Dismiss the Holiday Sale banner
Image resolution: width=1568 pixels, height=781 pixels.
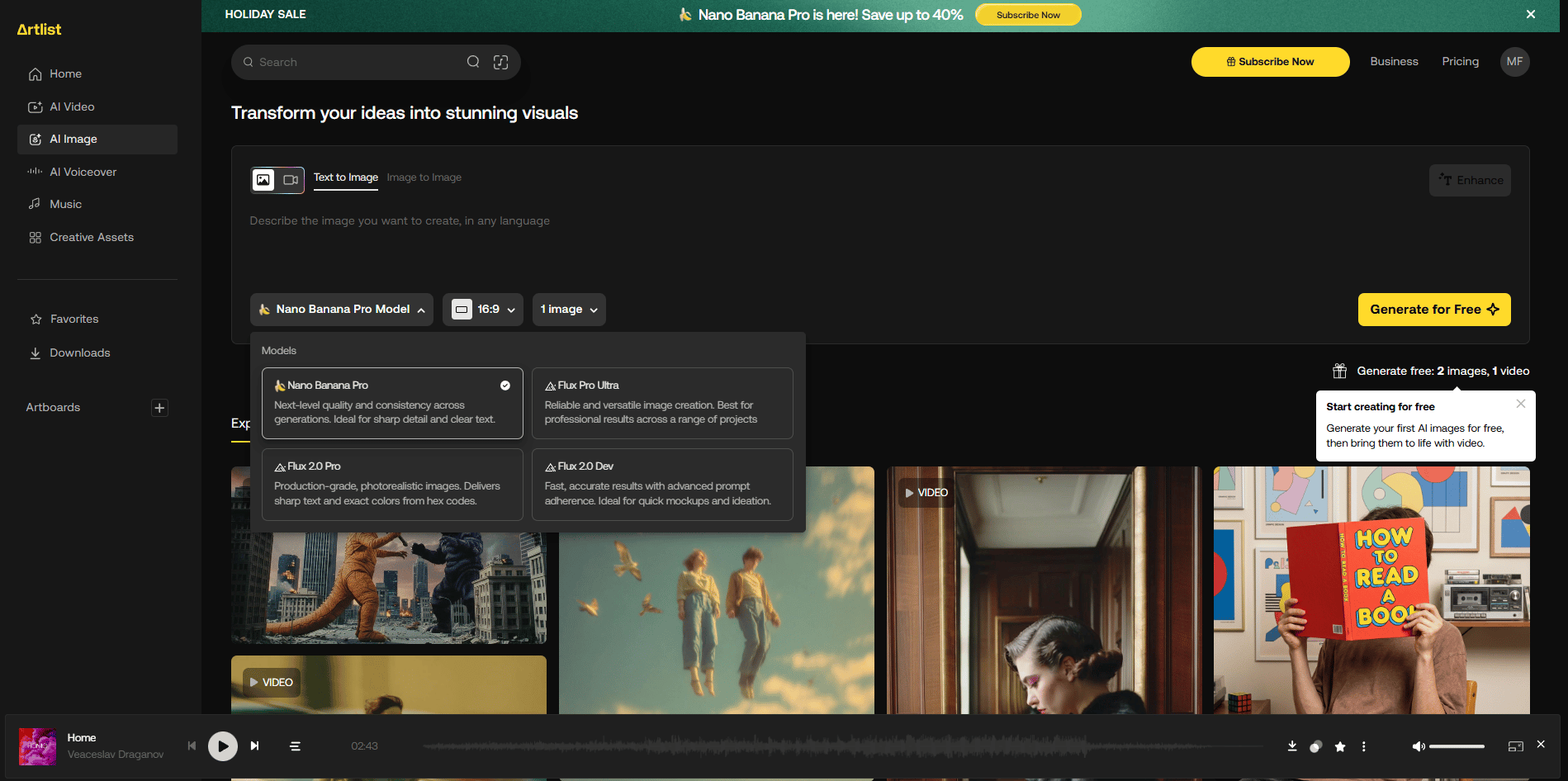(1531, 15)
